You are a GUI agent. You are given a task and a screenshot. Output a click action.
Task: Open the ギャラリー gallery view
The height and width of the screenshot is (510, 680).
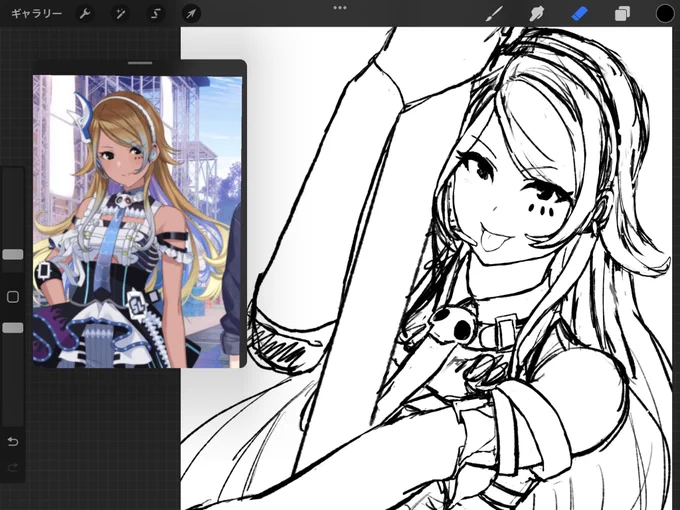[x=36, y=14]
